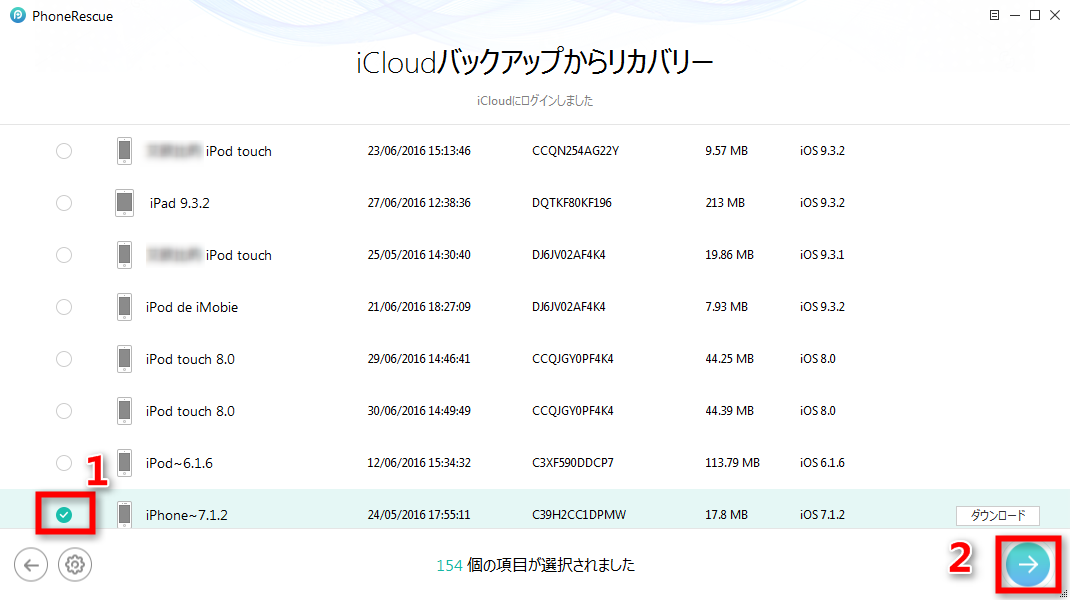1070x600 pixels.
Task: Click the iCloudバックアップからリカバリー heading
Action: (534, 63)
